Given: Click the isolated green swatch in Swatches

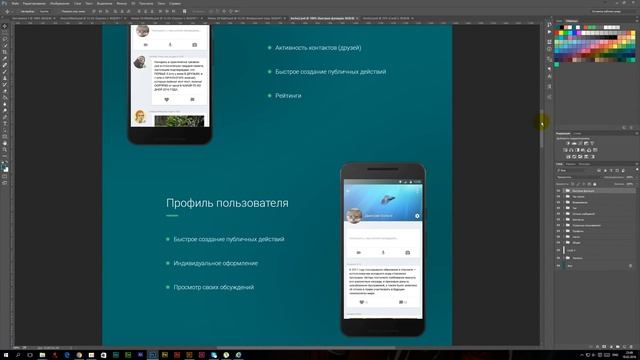Looking at the screenshot, I should tap(557, 64).
